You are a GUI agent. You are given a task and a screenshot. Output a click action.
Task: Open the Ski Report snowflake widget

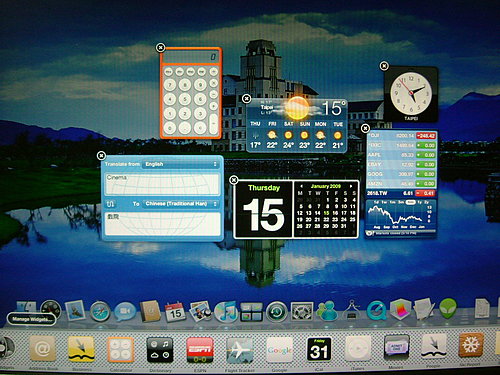471,345
